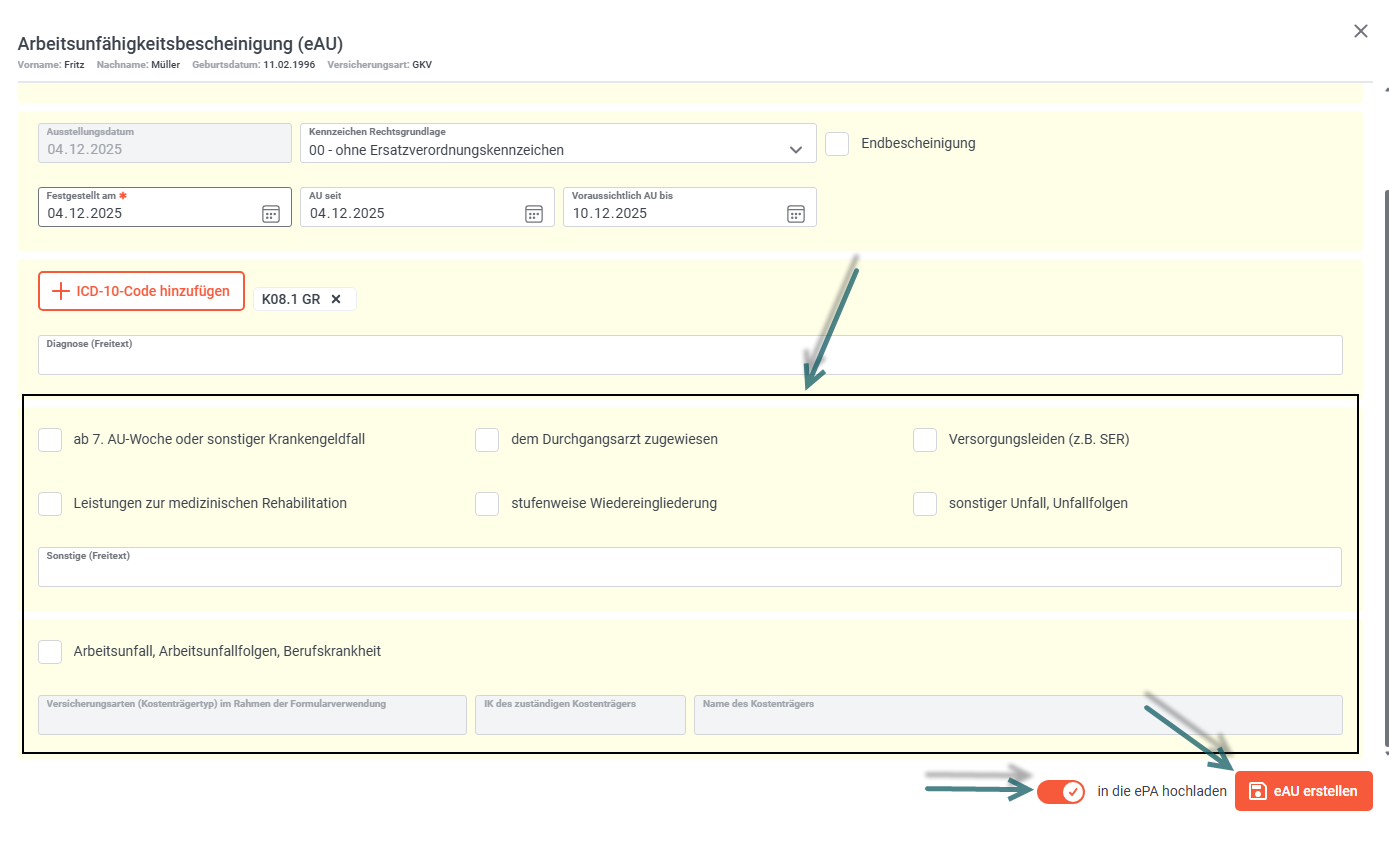Viewport: 1389px width, 841px height.
Task: Focus the Sonstige (Freitext) input
Action: tap(690, 571)
